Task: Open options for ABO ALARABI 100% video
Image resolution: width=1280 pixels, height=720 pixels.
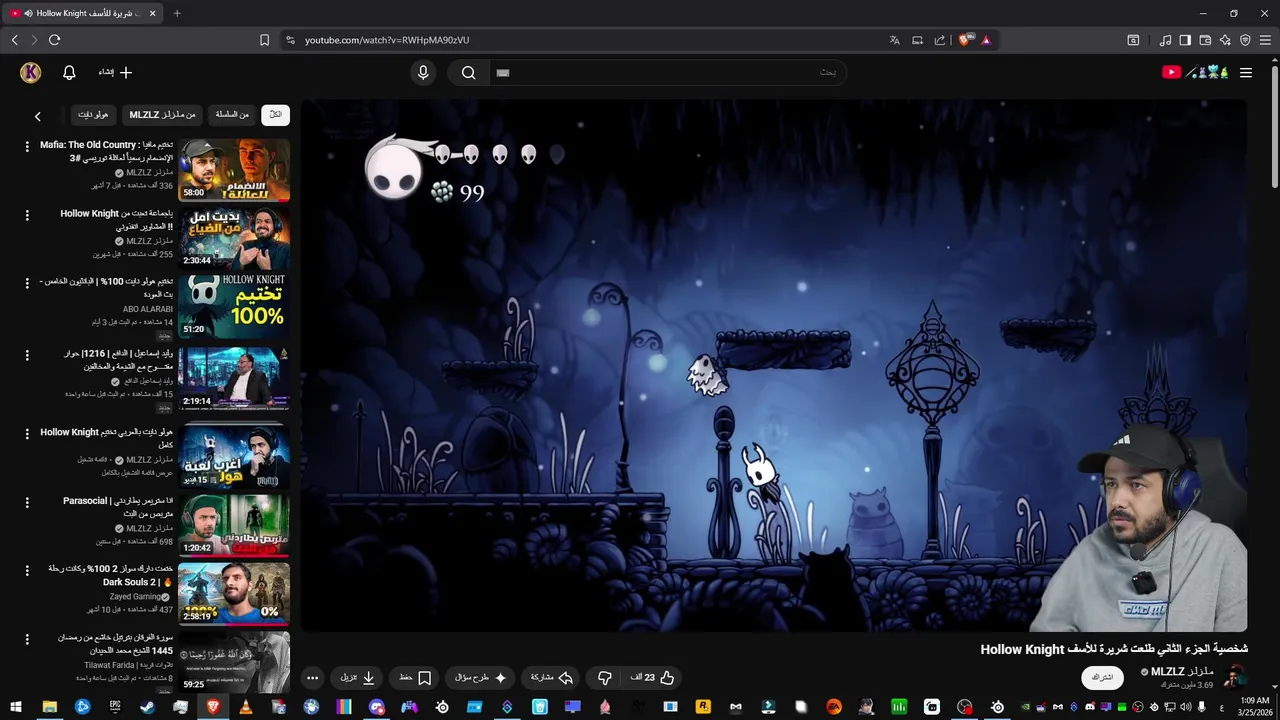Action: 27,283
